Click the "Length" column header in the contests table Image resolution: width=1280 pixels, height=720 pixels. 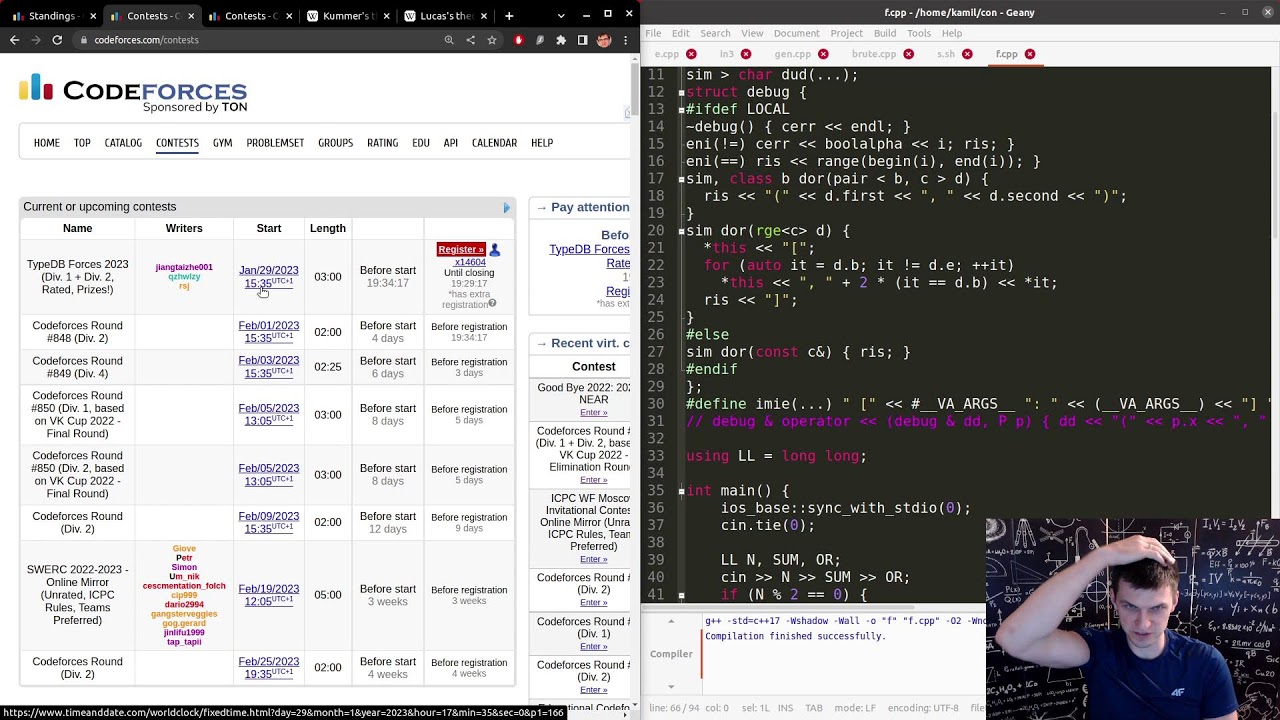pos(328,228)
